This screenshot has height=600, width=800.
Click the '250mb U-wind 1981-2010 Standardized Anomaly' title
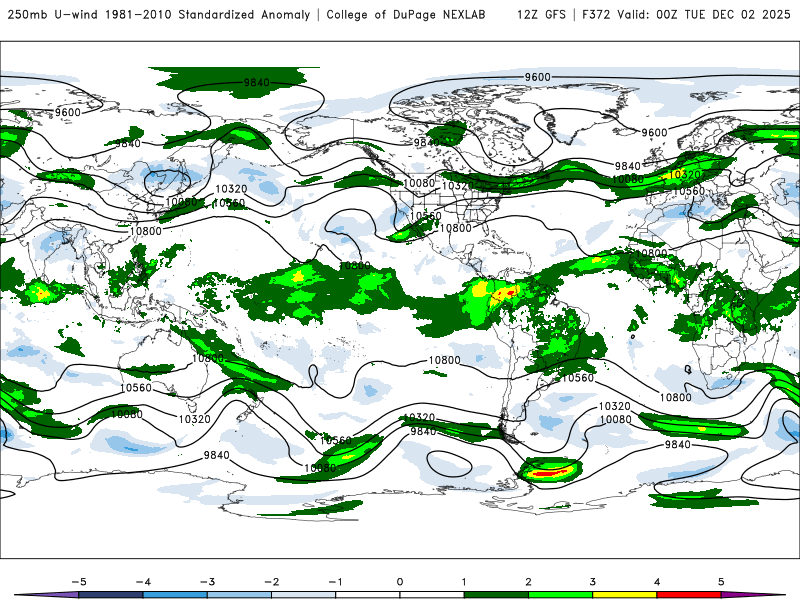tap(159, 14)
